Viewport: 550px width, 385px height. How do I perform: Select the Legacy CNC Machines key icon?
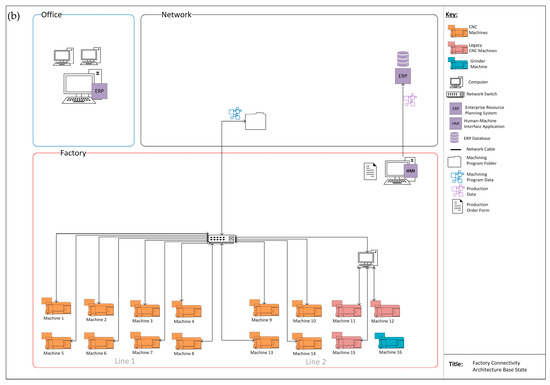point(458,48)
